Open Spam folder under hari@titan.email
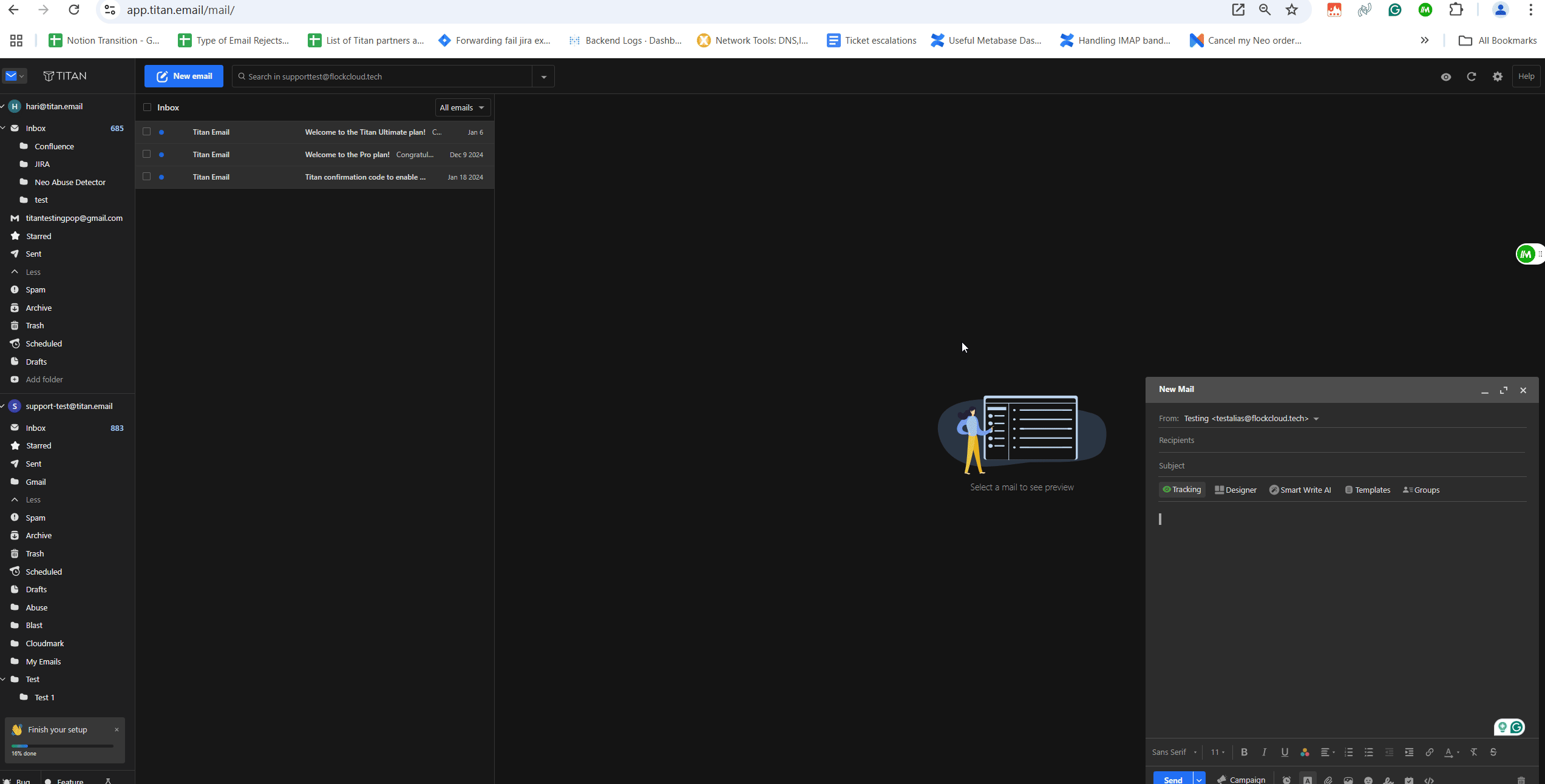The image size is (1545, 784). click(35, 290)
